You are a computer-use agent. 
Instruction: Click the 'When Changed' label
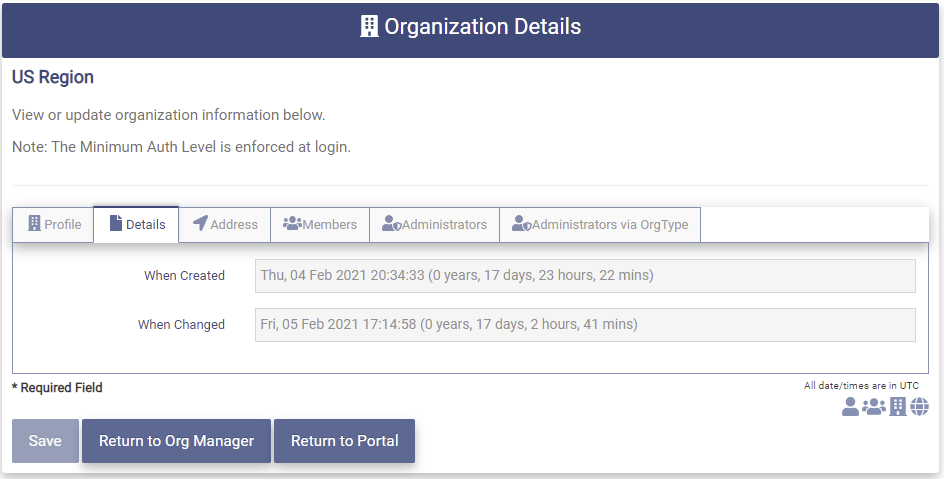coord(181,325)
